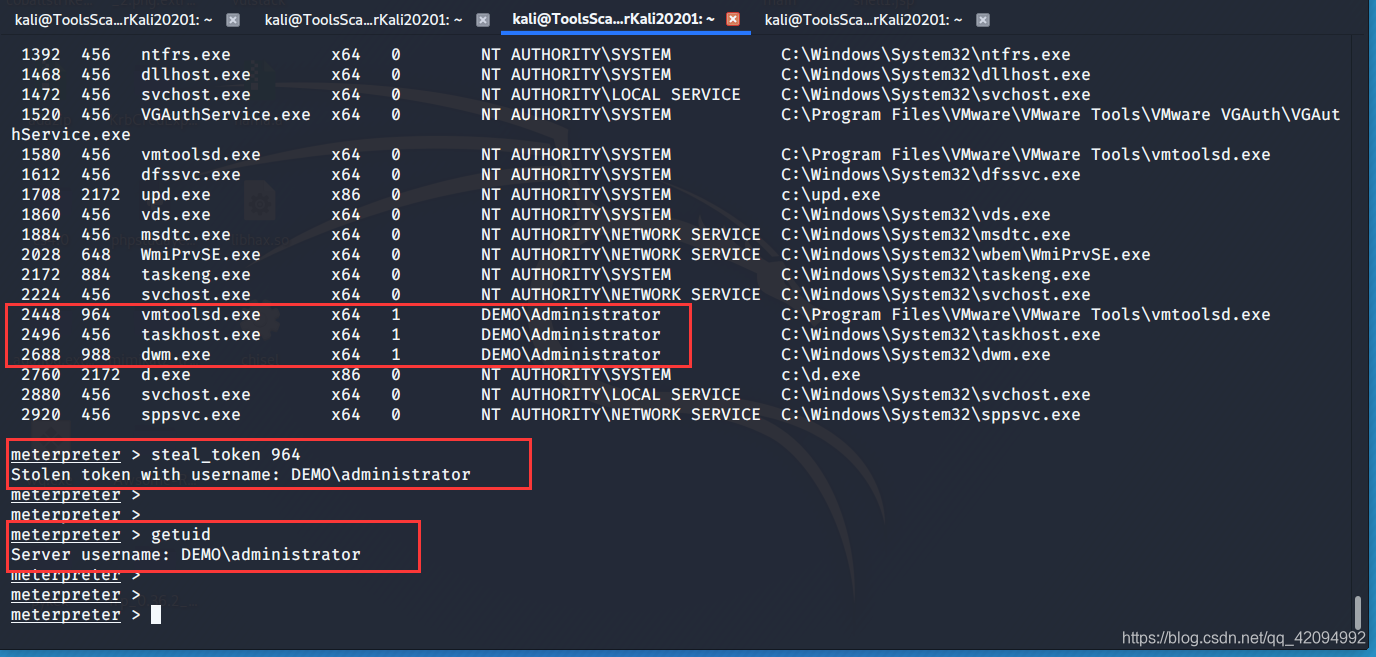The image size is (1376, 657).
Task: Click the WmiPrvSE.exe process name
Action: click(201, 254)
